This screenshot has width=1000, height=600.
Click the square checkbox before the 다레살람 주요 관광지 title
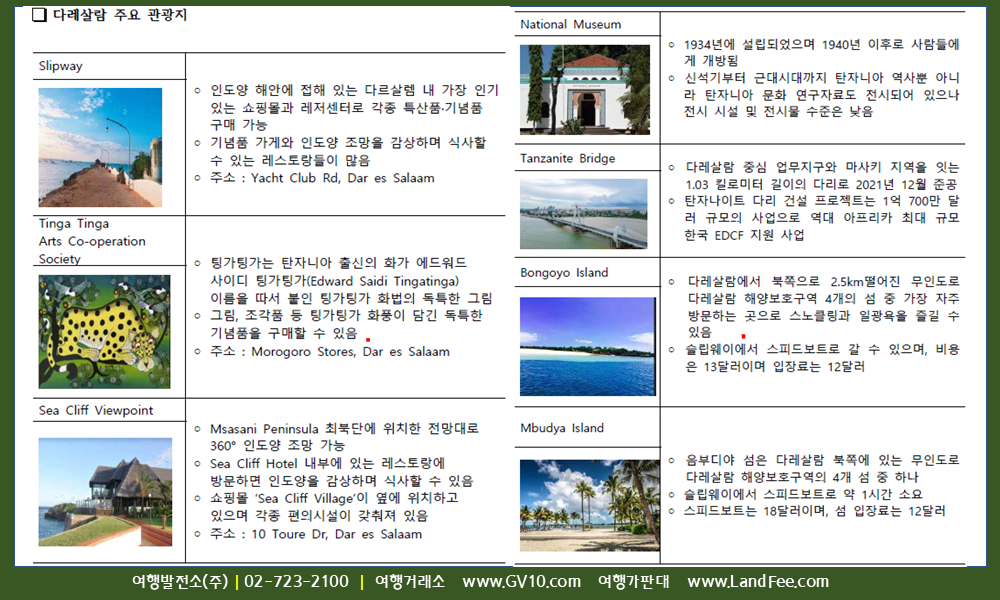(39, 16)
